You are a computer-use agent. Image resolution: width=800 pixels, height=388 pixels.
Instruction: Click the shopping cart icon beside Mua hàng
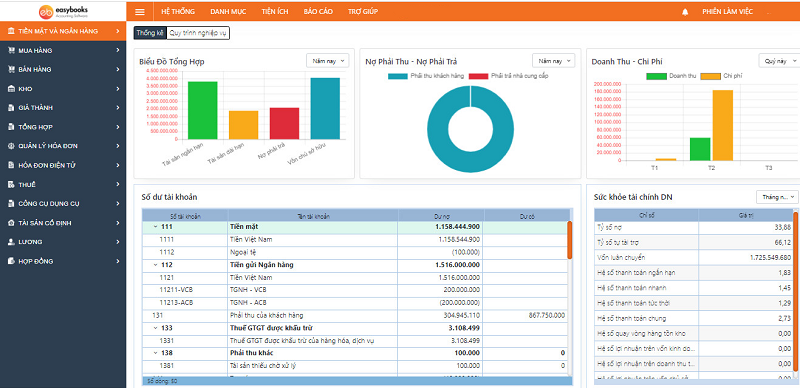pos(12,51)
